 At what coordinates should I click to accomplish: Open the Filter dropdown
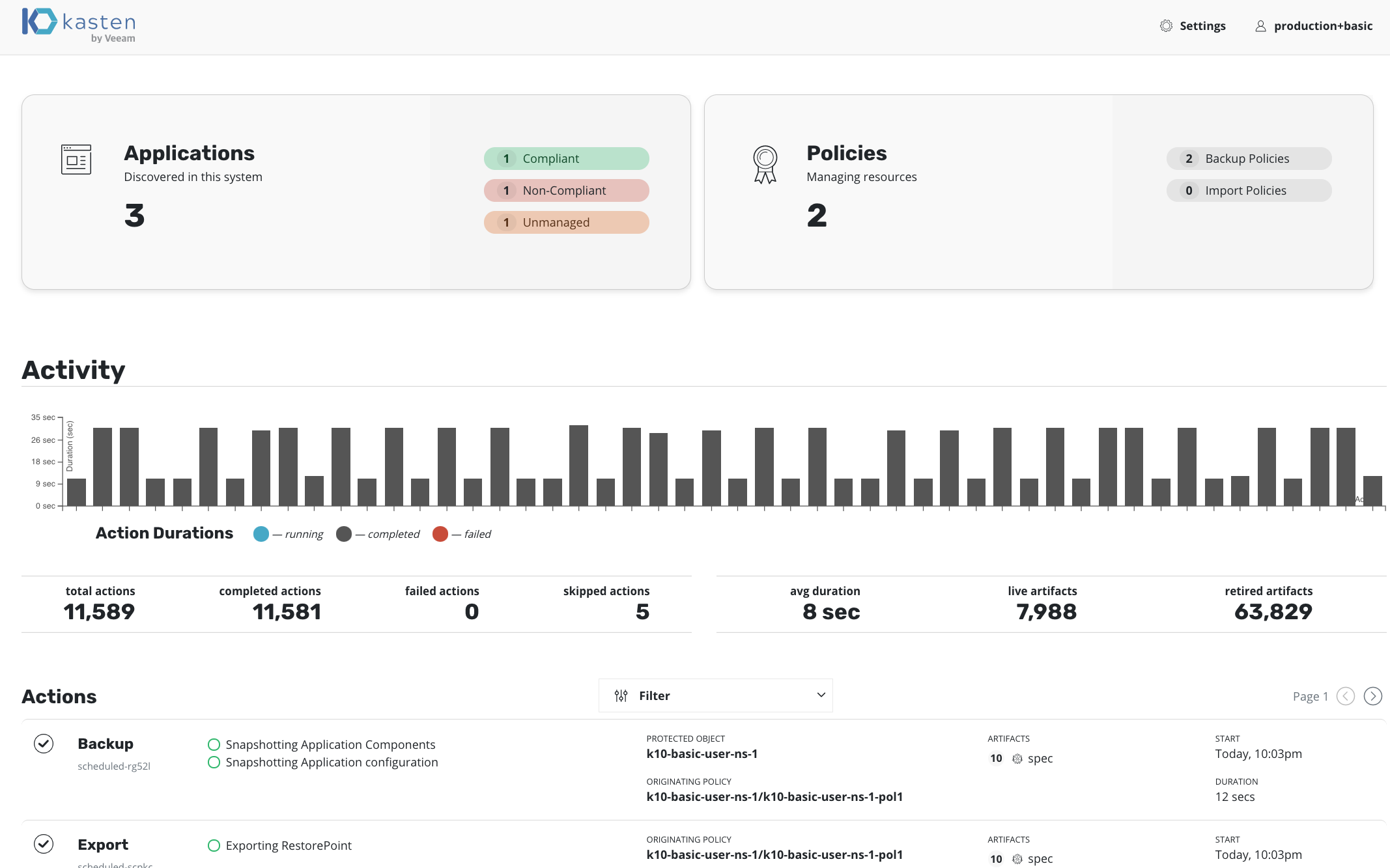tap(715, 695)
